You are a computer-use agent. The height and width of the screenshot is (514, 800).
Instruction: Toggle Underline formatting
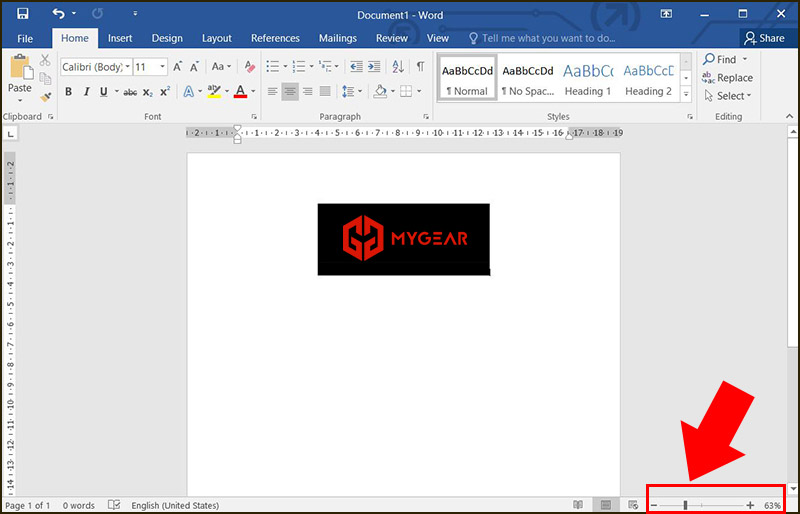pos(104,92)
